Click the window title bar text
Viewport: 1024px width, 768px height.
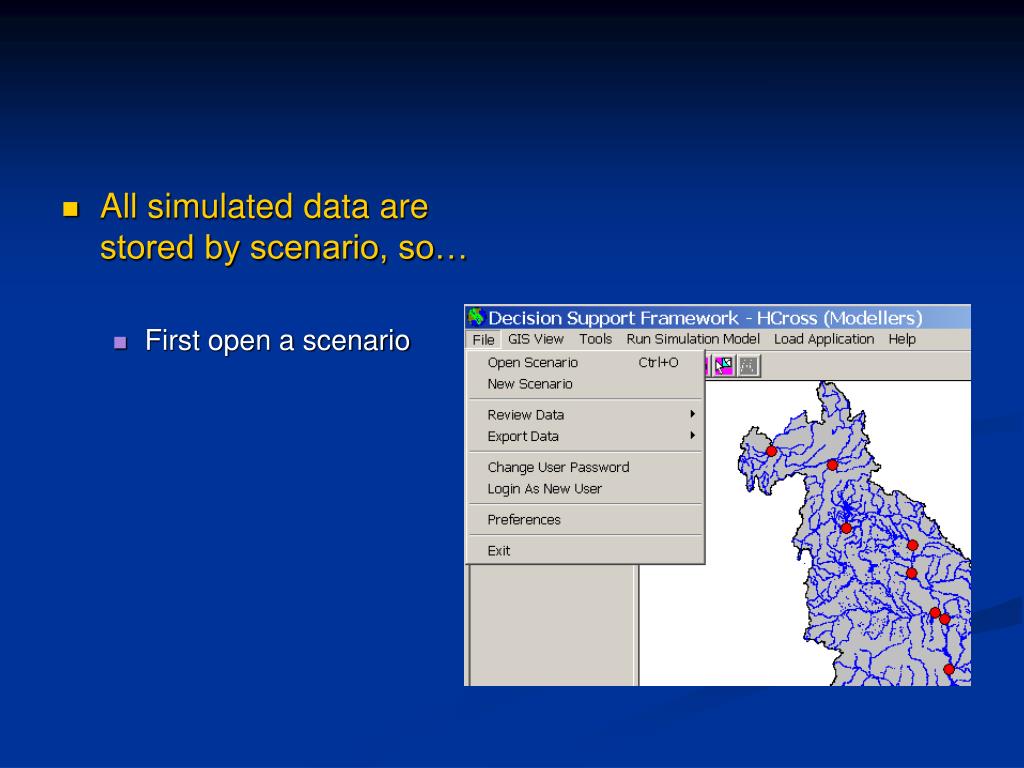pos(705,318)
